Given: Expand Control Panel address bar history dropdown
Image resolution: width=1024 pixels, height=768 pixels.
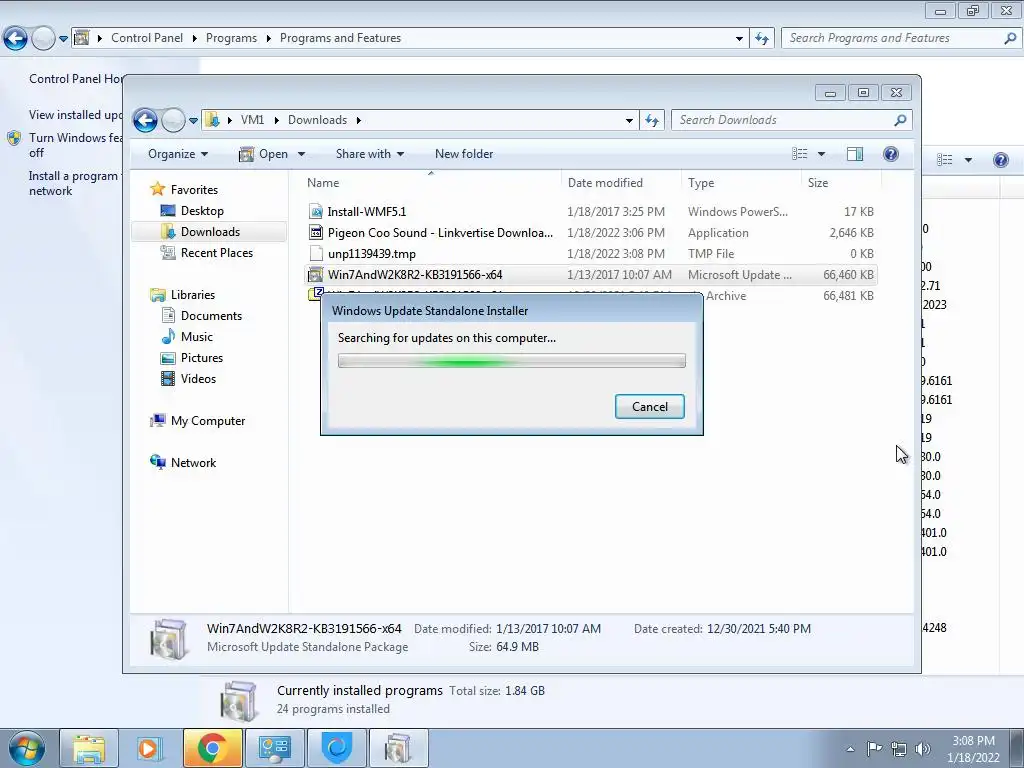Looking at the screenshot, I should [x=739, y=39].
